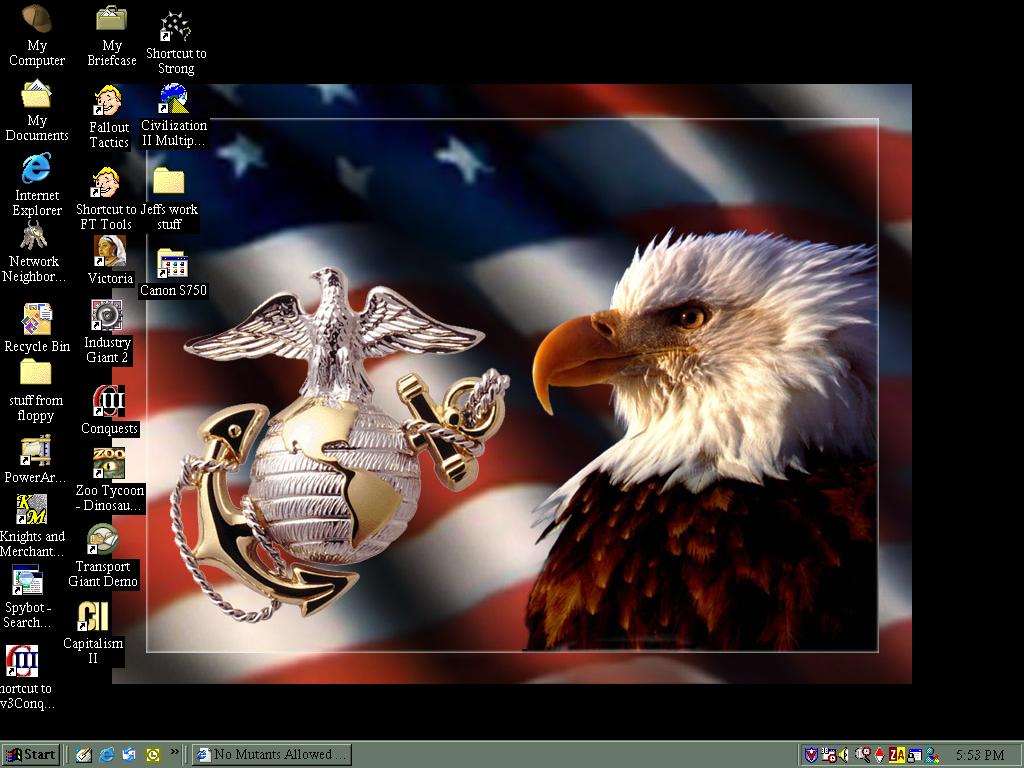
Task: Click the magnifier clock tray icon
Action: [x=863, y=755]
